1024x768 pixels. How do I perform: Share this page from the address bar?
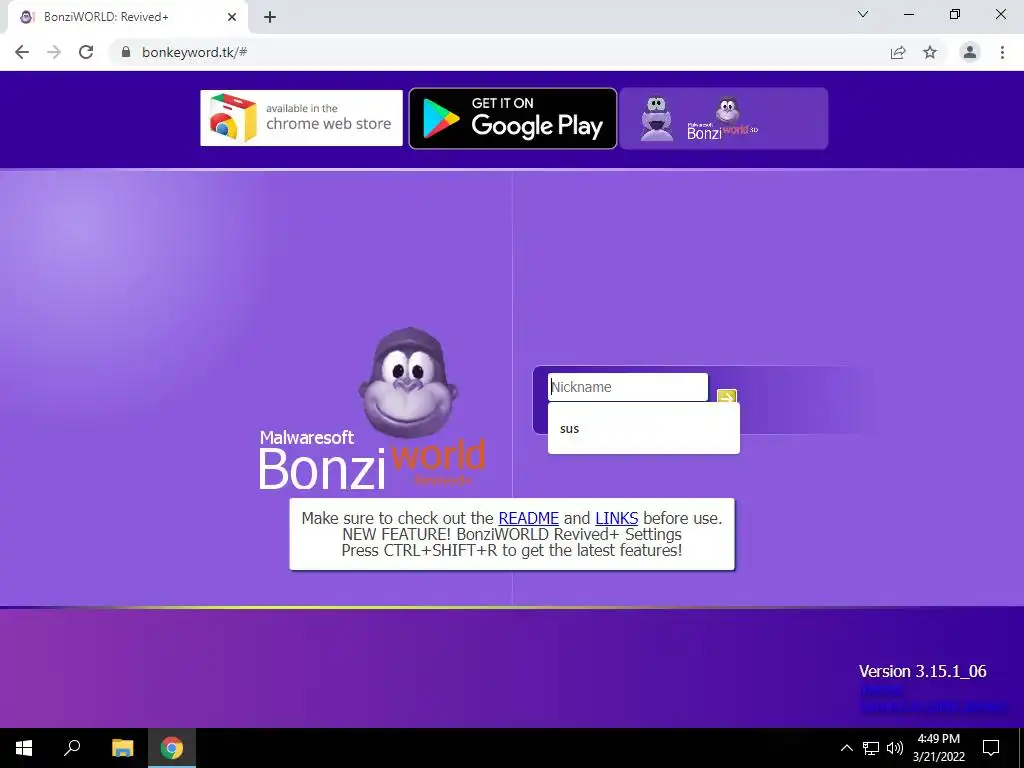[x=898, y=52]
